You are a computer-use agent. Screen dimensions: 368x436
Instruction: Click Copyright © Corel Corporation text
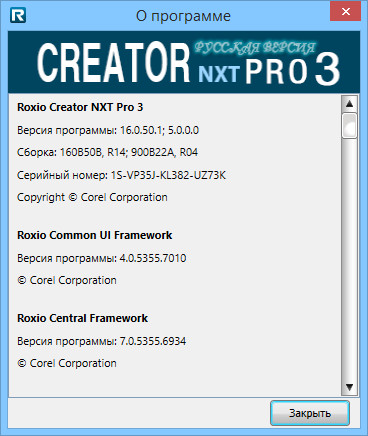point(92,197)
